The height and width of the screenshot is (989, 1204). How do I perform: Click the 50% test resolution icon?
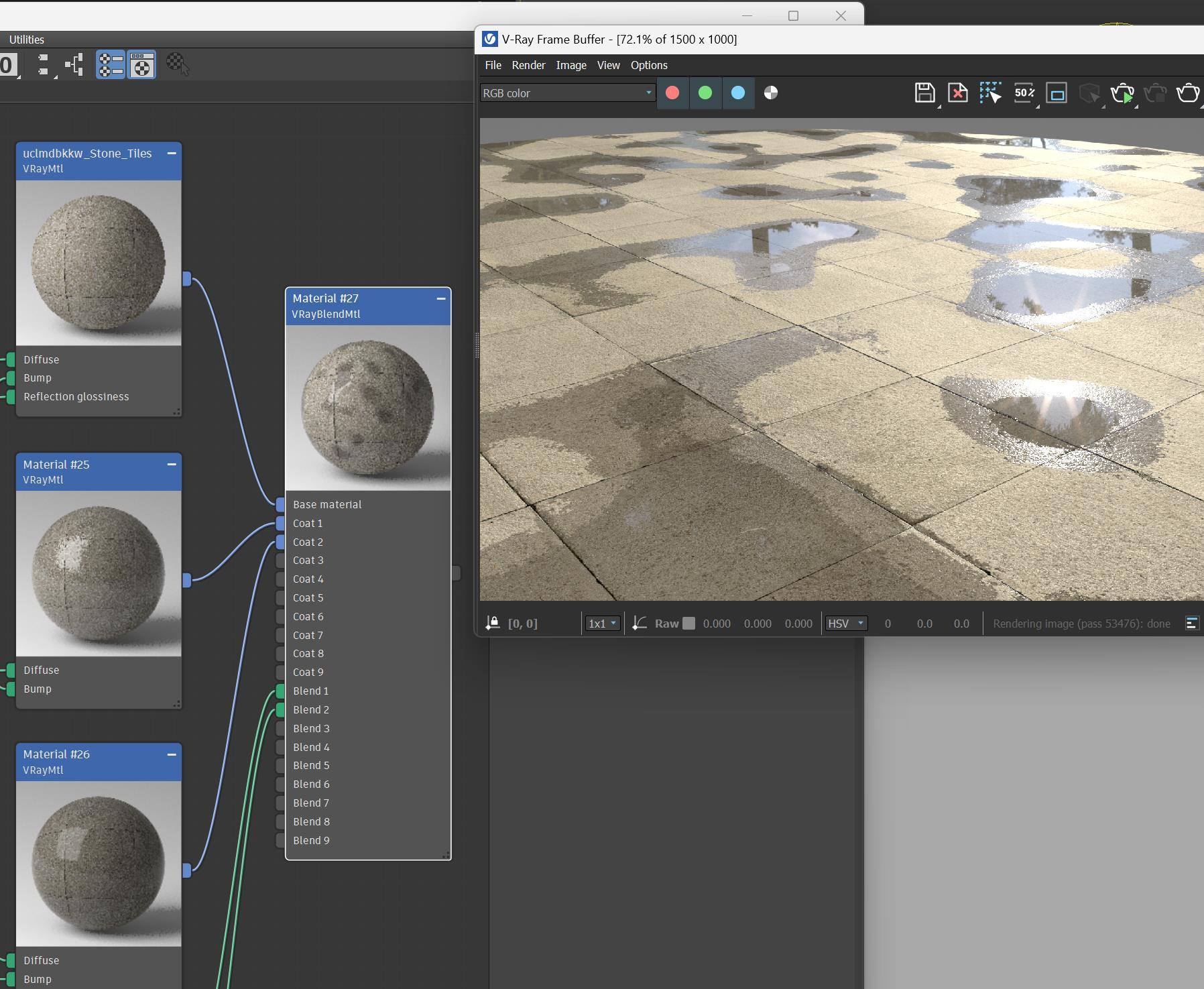[1024, 93]
